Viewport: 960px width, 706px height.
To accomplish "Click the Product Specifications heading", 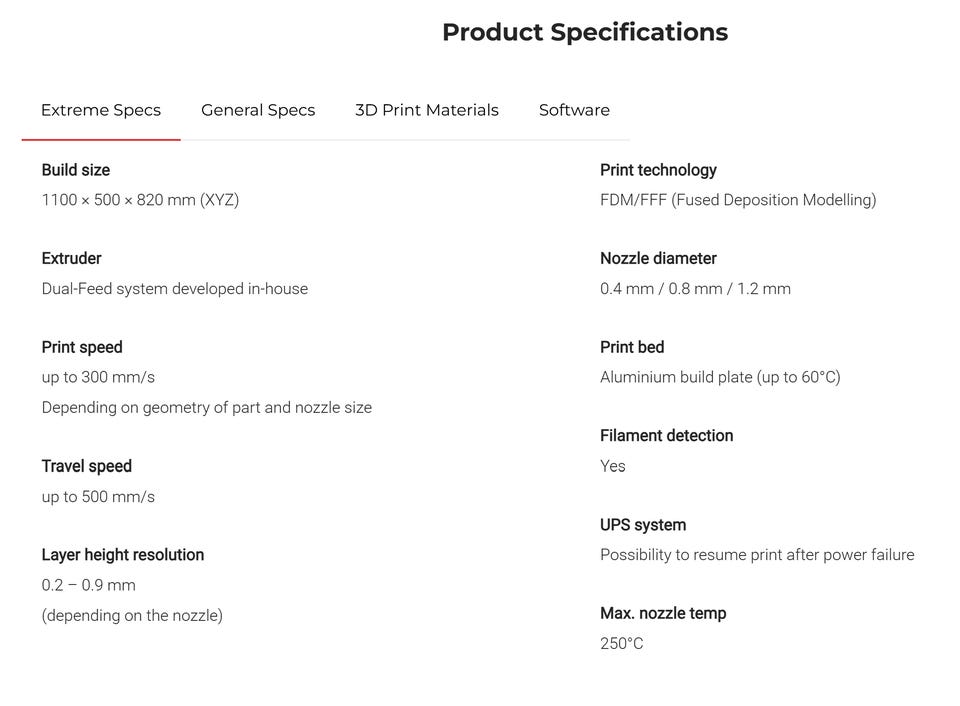I will pyautogui.click(x=585, y=32).
